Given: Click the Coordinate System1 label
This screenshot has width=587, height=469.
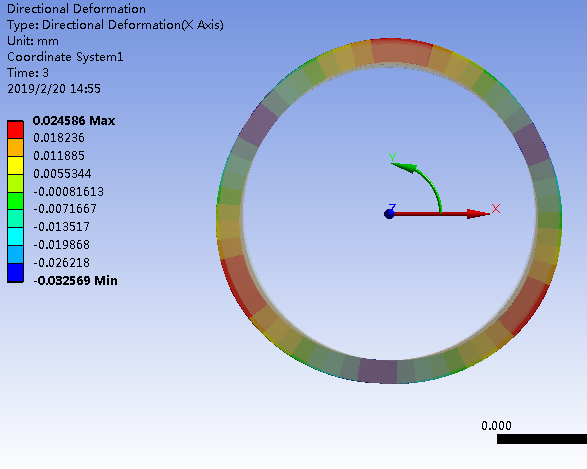Looking at the screenshot, I should click(65, 57).
